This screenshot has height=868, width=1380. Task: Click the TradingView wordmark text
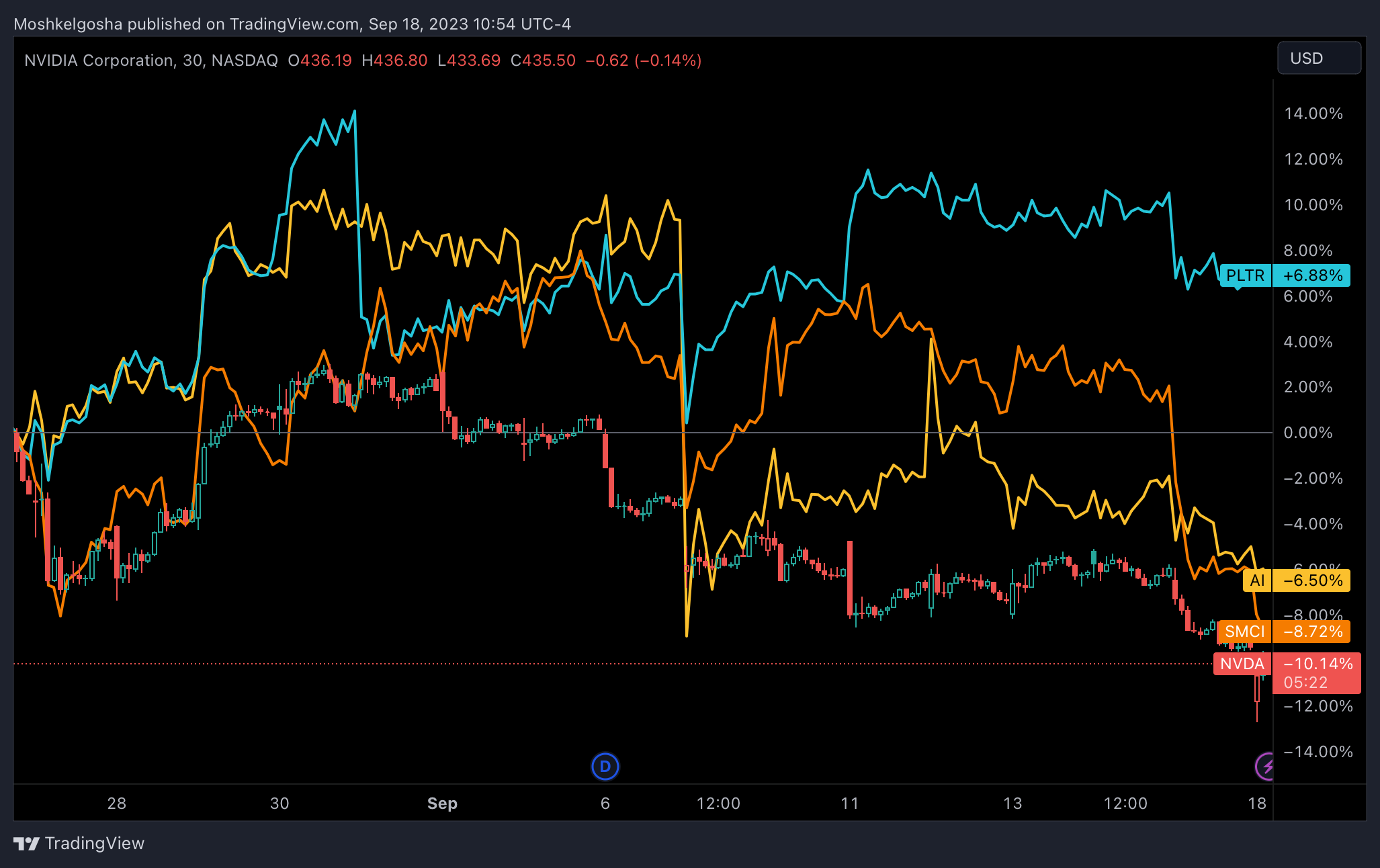tap(95, 843)
